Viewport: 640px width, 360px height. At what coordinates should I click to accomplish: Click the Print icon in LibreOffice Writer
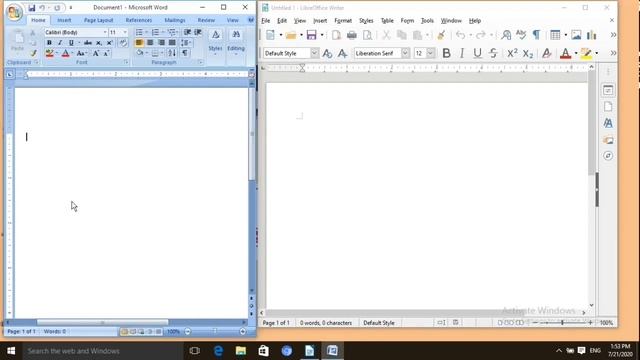point(351,35)
